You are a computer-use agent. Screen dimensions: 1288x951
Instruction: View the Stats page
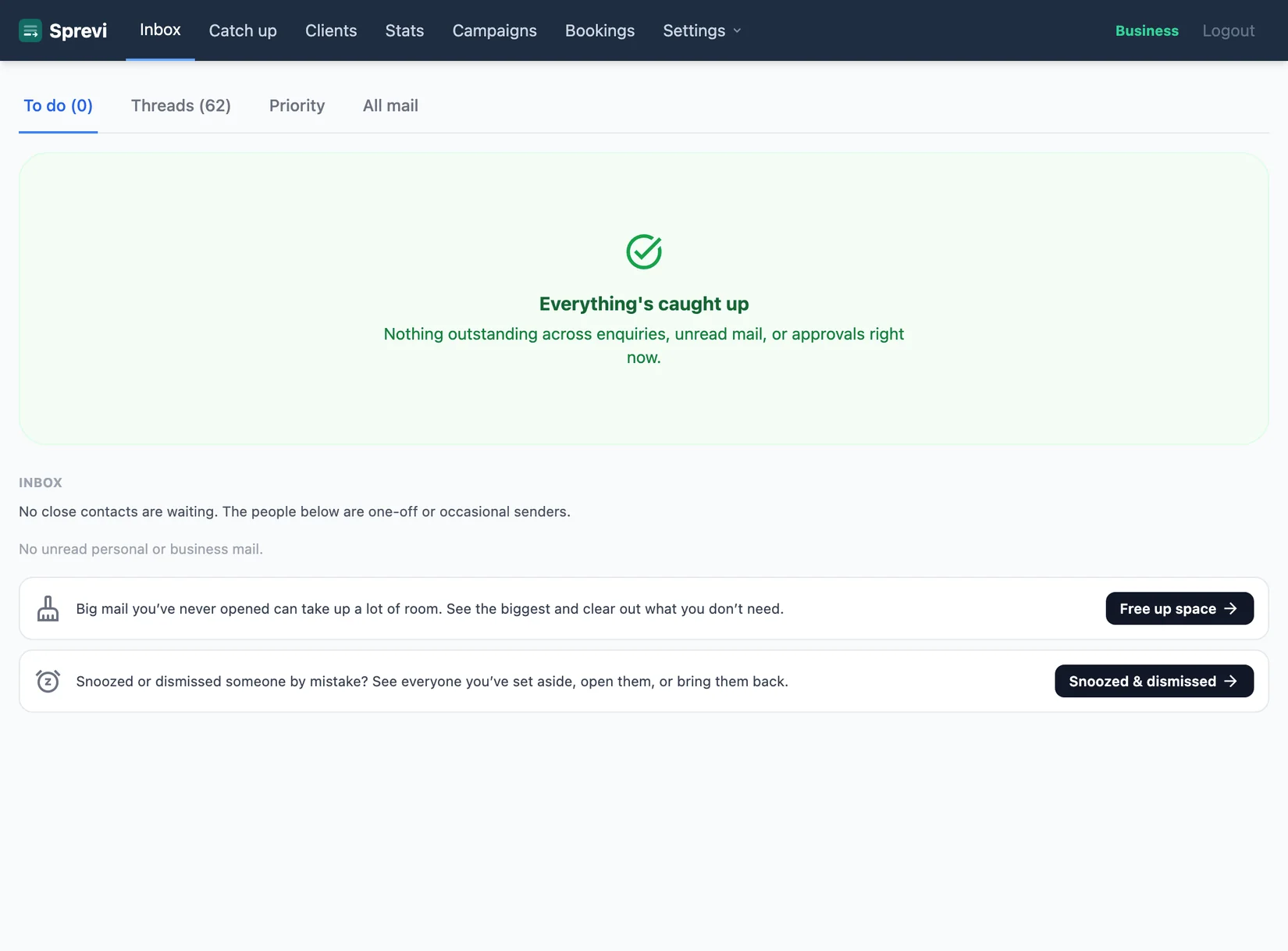click(404, 30)
